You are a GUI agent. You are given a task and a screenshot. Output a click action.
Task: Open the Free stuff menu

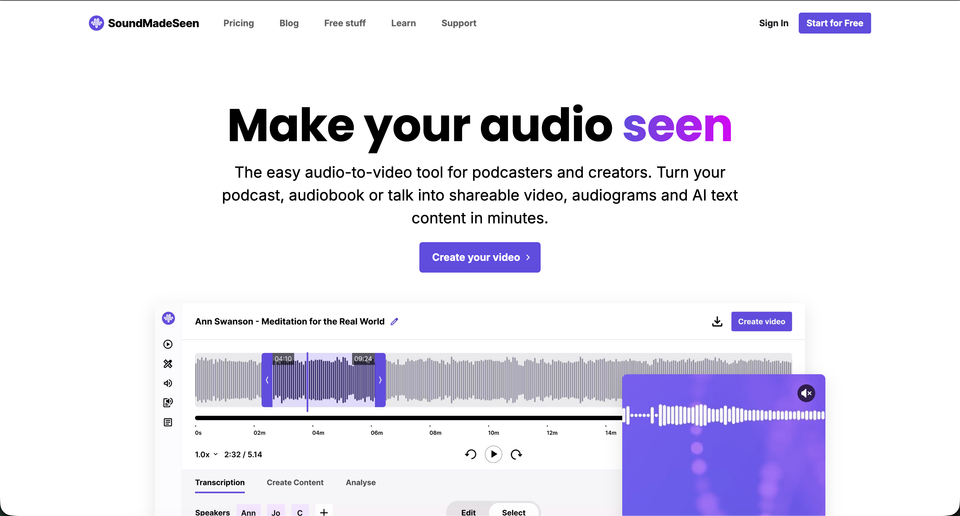(x=345, y=23)
